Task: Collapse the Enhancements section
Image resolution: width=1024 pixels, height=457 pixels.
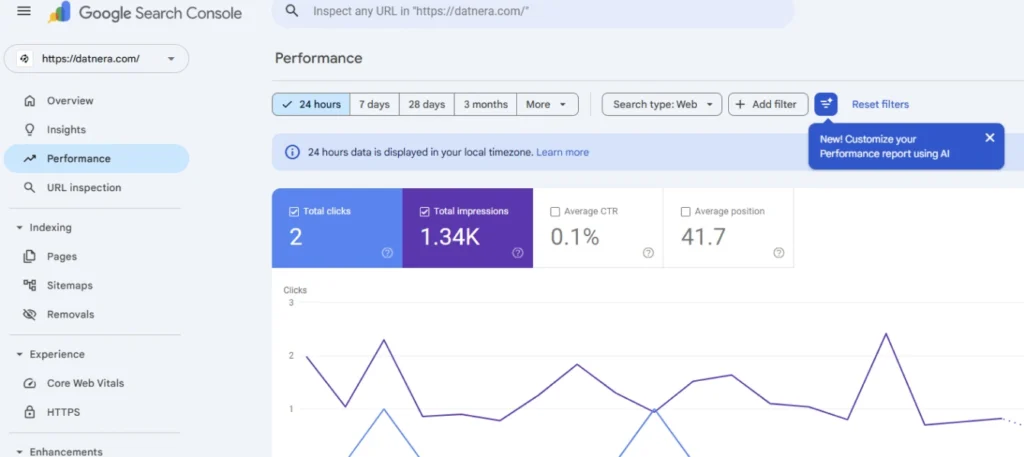Action: coord(20,452)
